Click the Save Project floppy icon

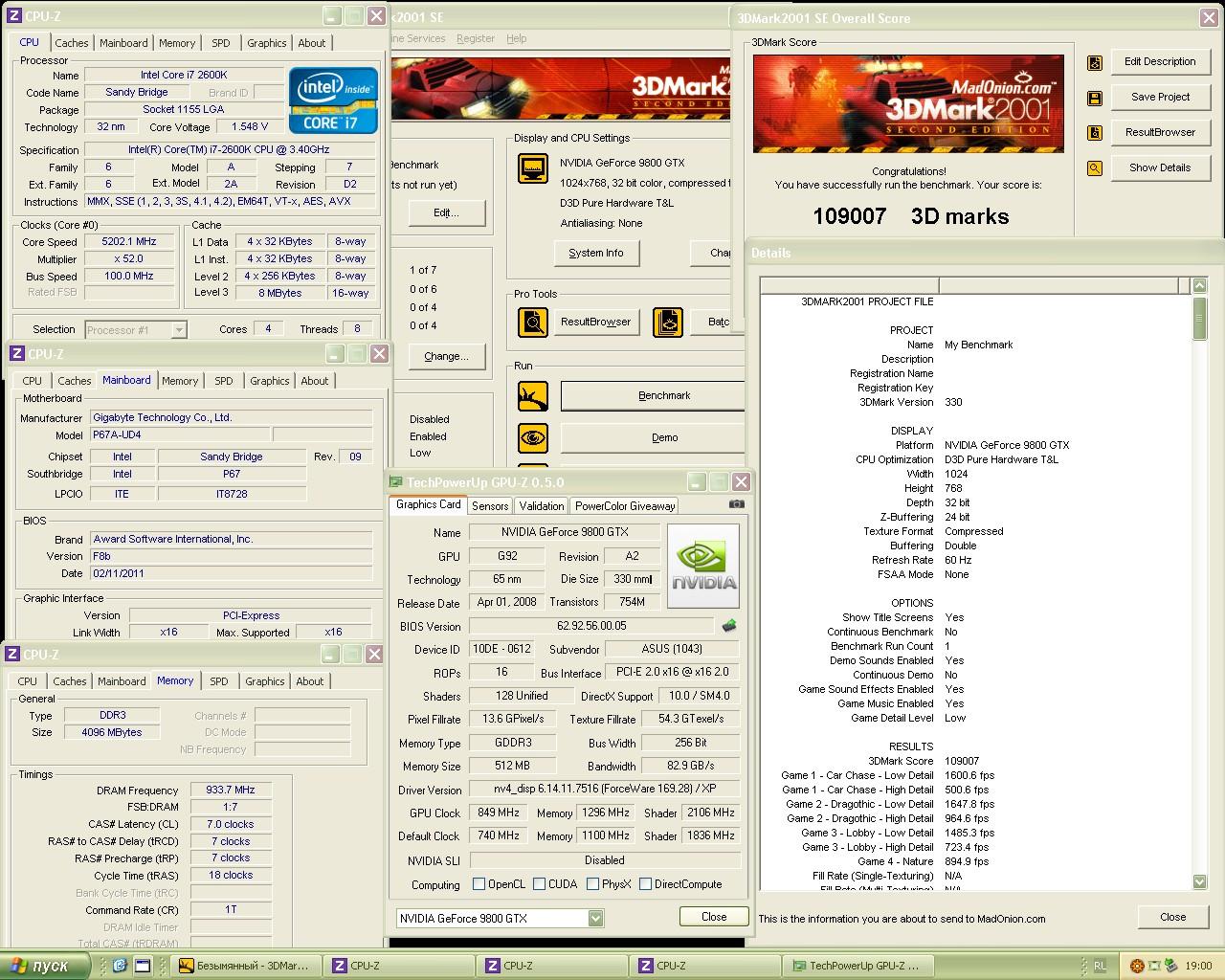[1095, 99]
